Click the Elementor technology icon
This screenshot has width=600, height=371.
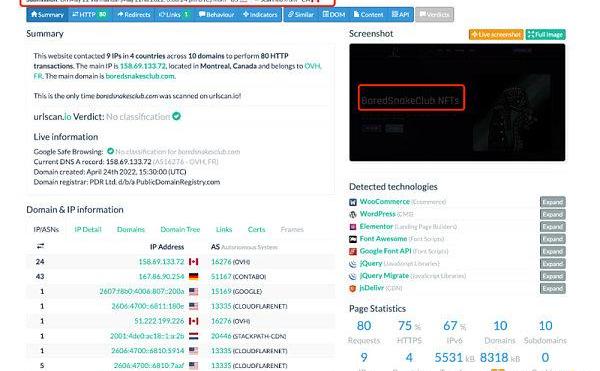(x=352, y=227)
